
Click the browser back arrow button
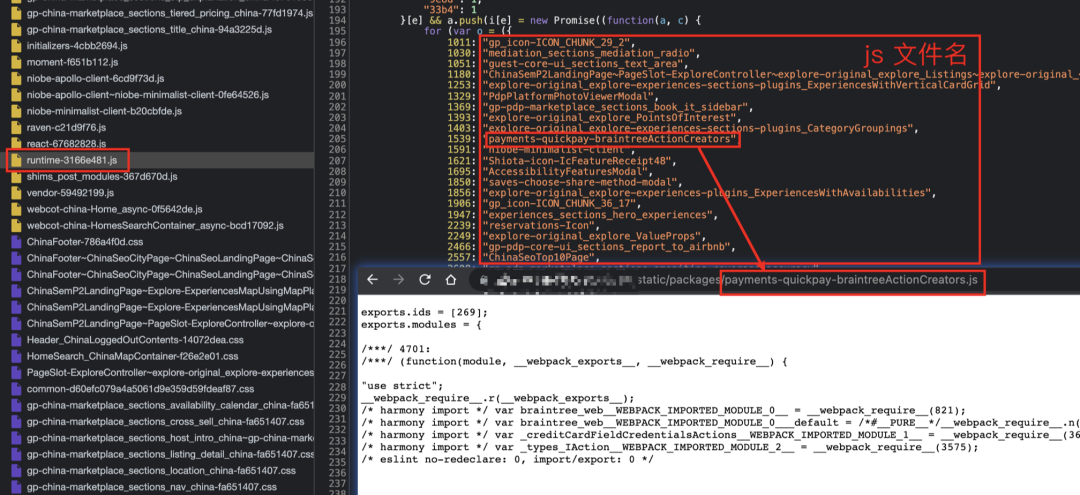[x=373, y=280]
